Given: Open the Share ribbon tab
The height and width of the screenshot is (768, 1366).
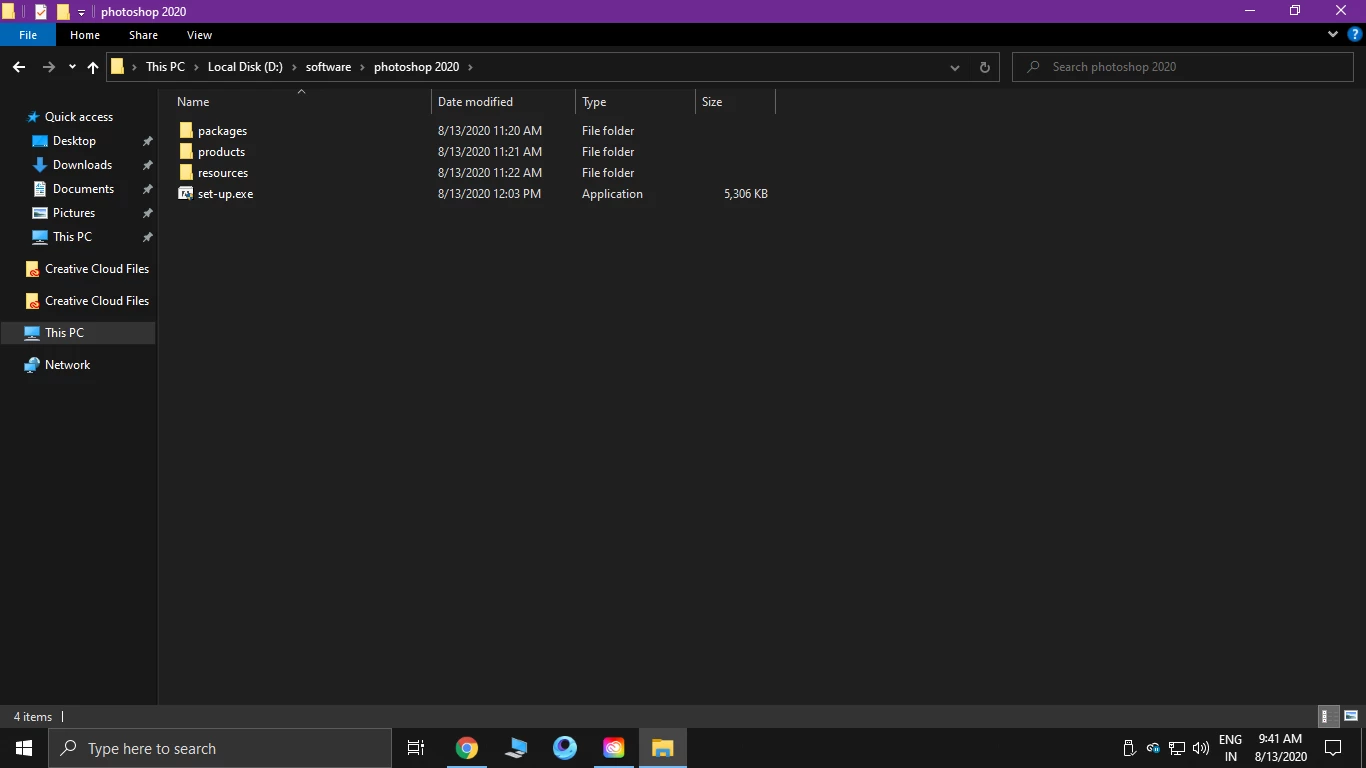Looking at the screenshot, I should tap(143, 35).
